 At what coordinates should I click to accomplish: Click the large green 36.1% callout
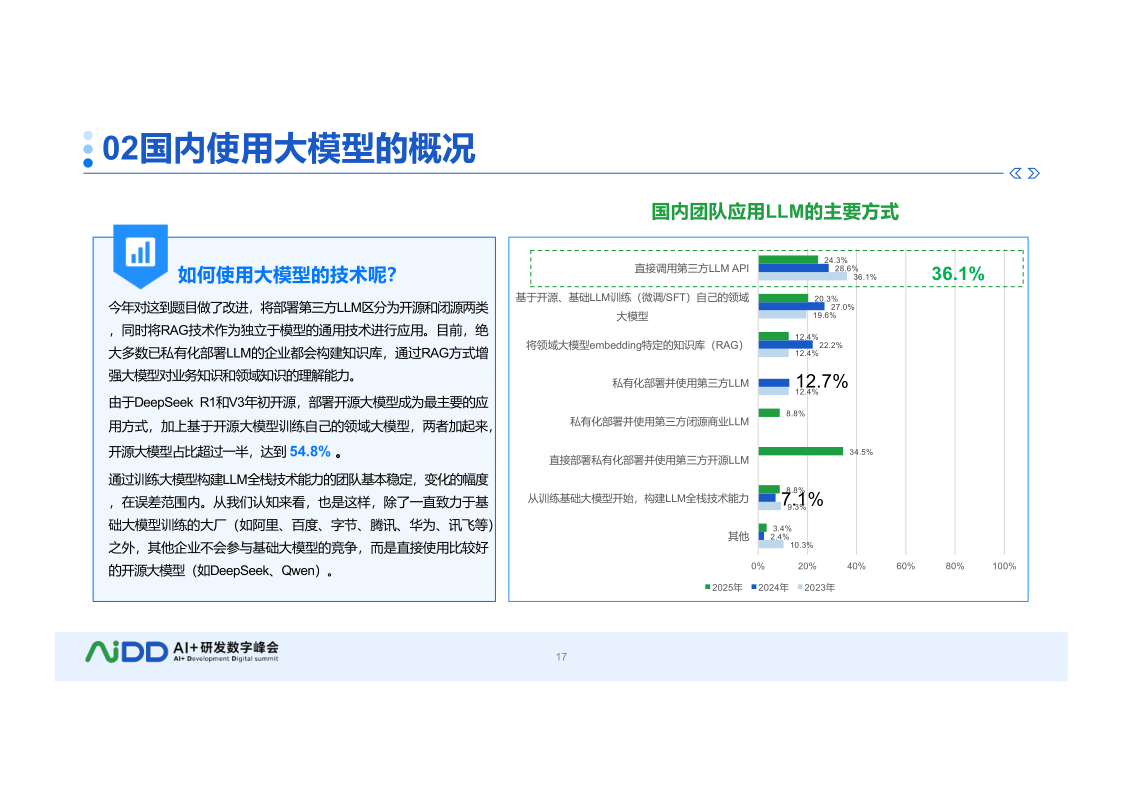[x=958, y=273]
